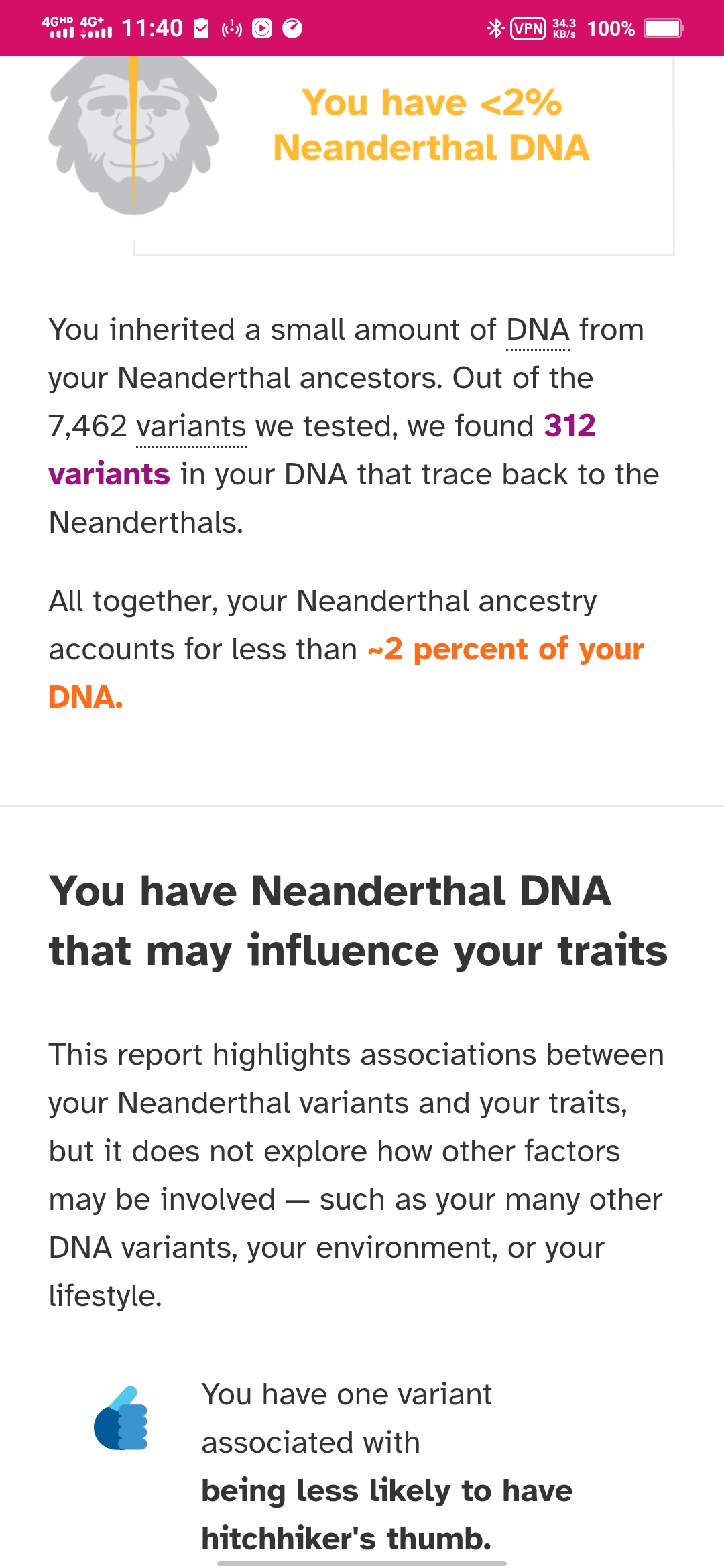Tap the orange '~2 percent of your DNA' text
Screen dimensions: 724x1568
[346, 673]
